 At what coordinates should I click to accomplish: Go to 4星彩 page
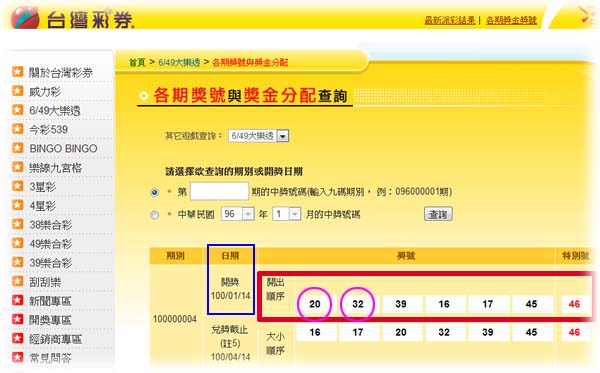42,206
